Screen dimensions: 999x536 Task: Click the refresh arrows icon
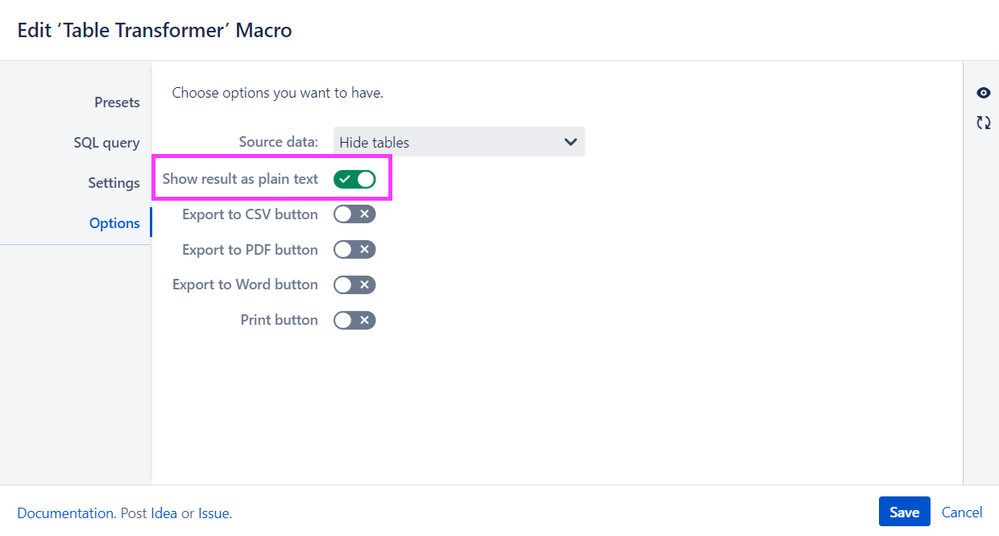tap(983, 123)
